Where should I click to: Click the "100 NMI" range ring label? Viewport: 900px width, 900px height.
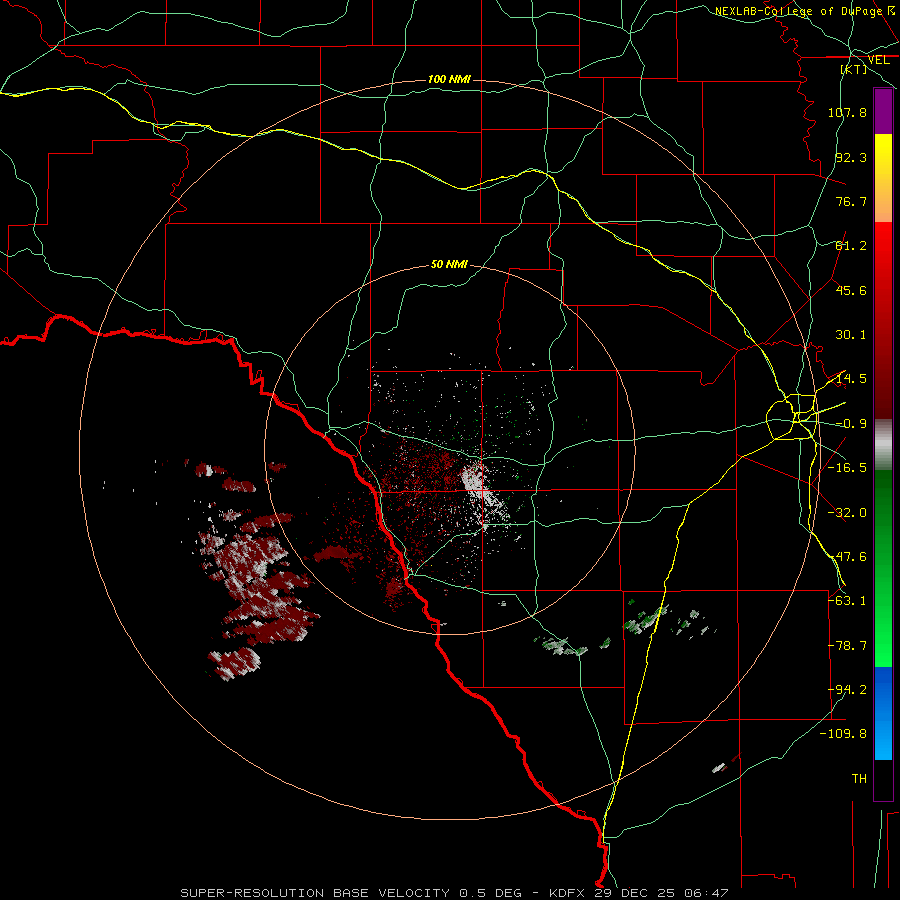point(449,79)
